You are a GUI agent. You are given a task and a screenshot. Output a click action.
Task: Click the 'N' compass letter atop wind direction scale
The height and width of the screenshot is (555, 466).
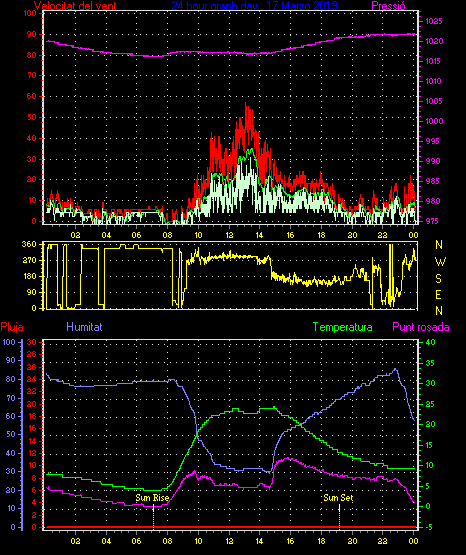click(439, 245)
